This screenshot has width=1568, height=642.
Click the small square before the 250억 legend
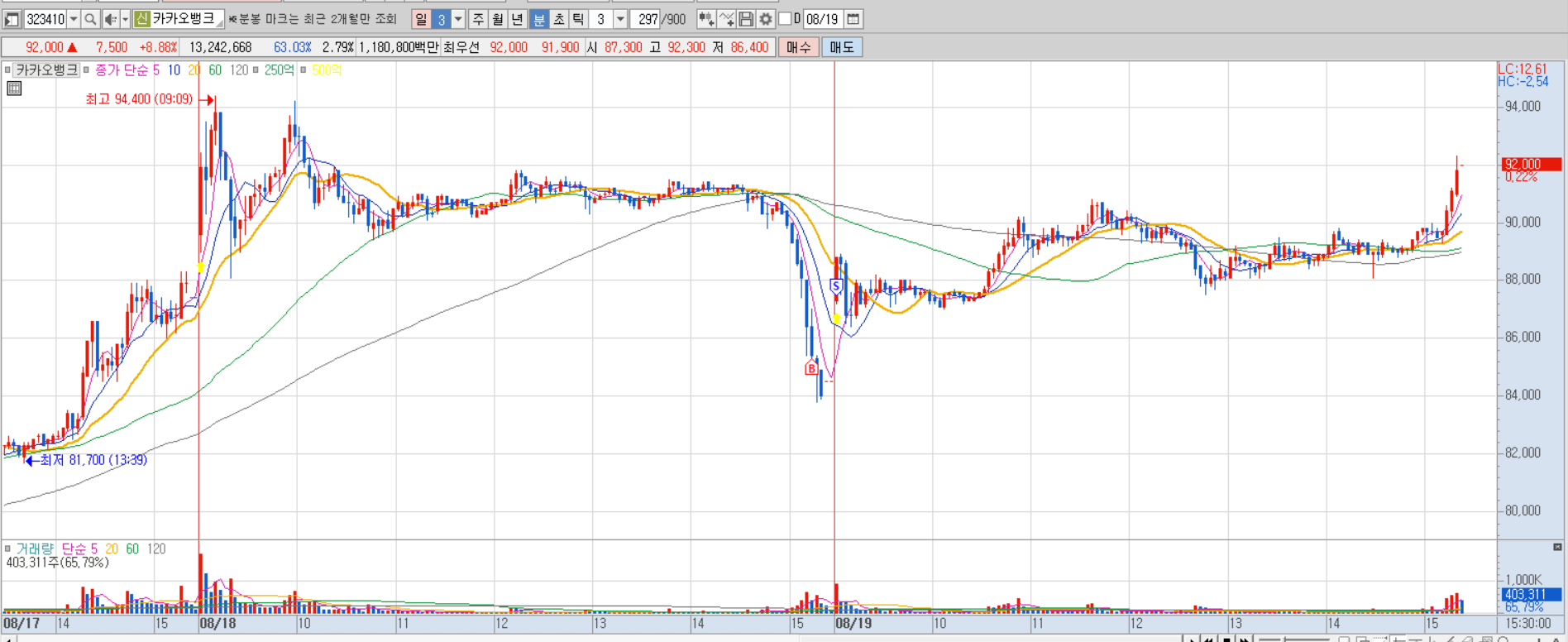pyautogui.click(x=256, y=70)
